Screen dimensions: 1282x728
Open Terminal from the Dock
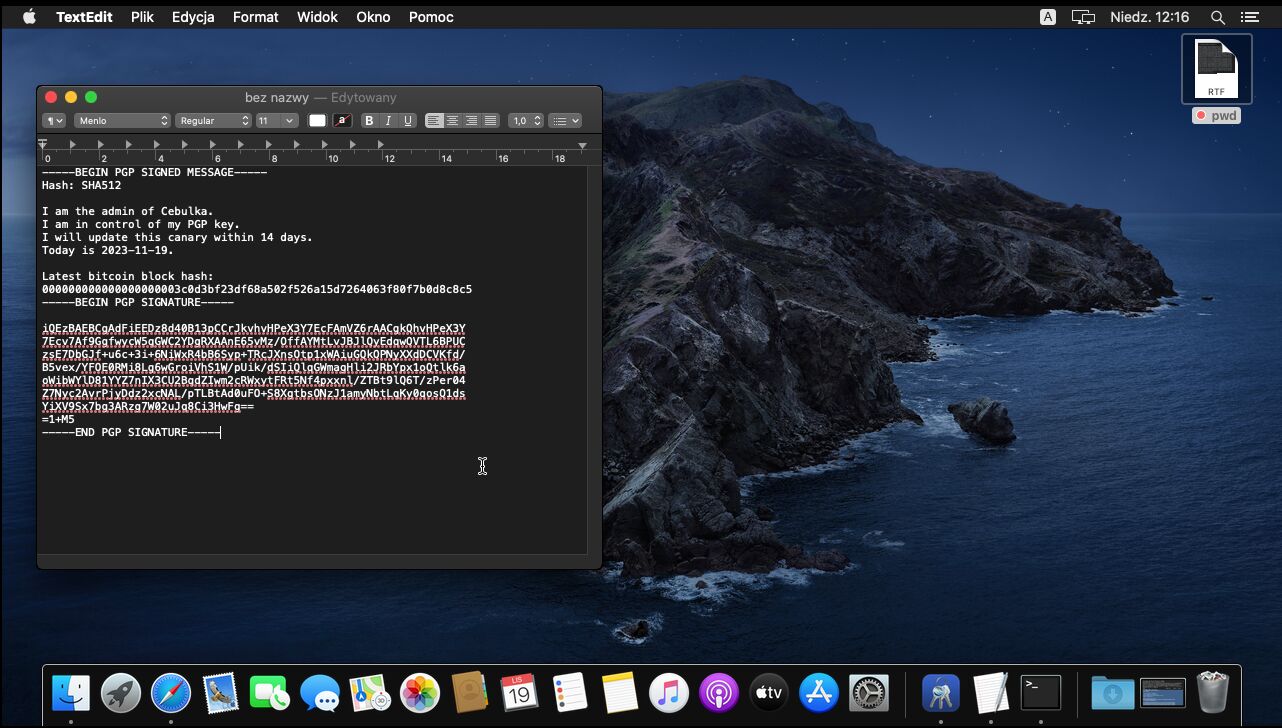click(1040, 692)
